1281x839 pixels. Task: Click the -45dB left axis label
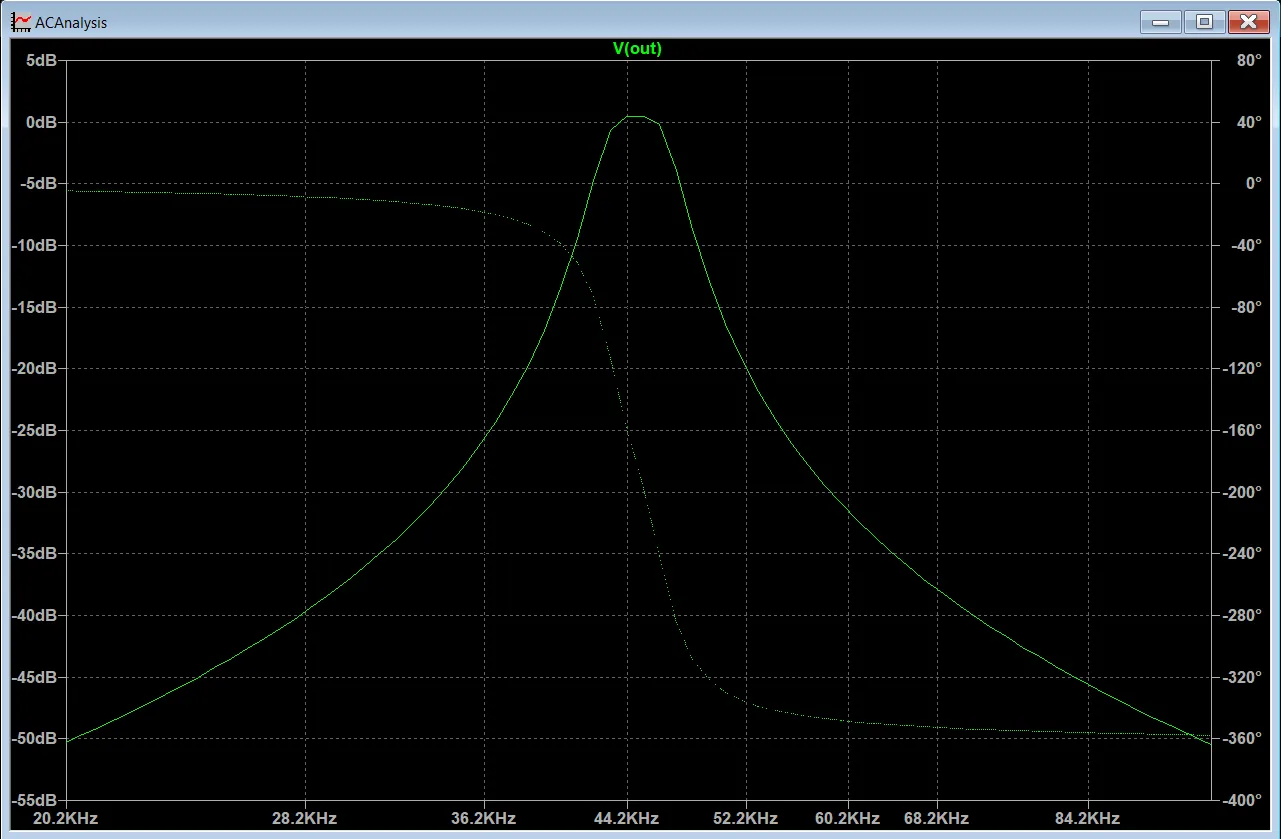35,677
